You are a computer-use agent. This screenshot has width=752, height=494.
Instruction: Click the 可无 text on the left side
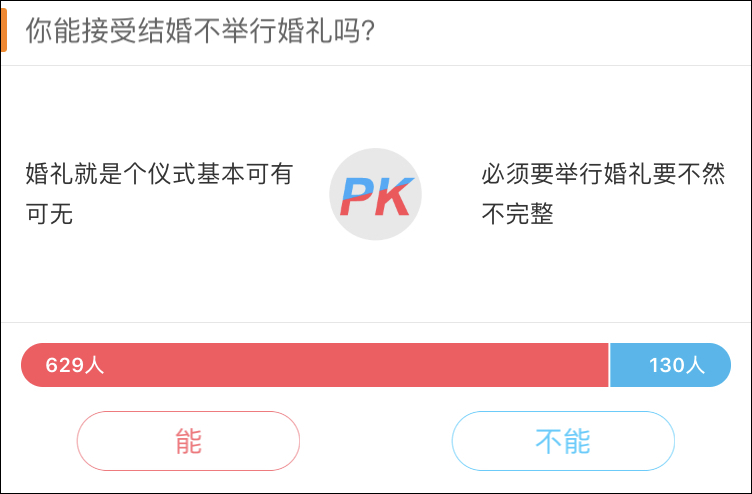tap(49, 213)
